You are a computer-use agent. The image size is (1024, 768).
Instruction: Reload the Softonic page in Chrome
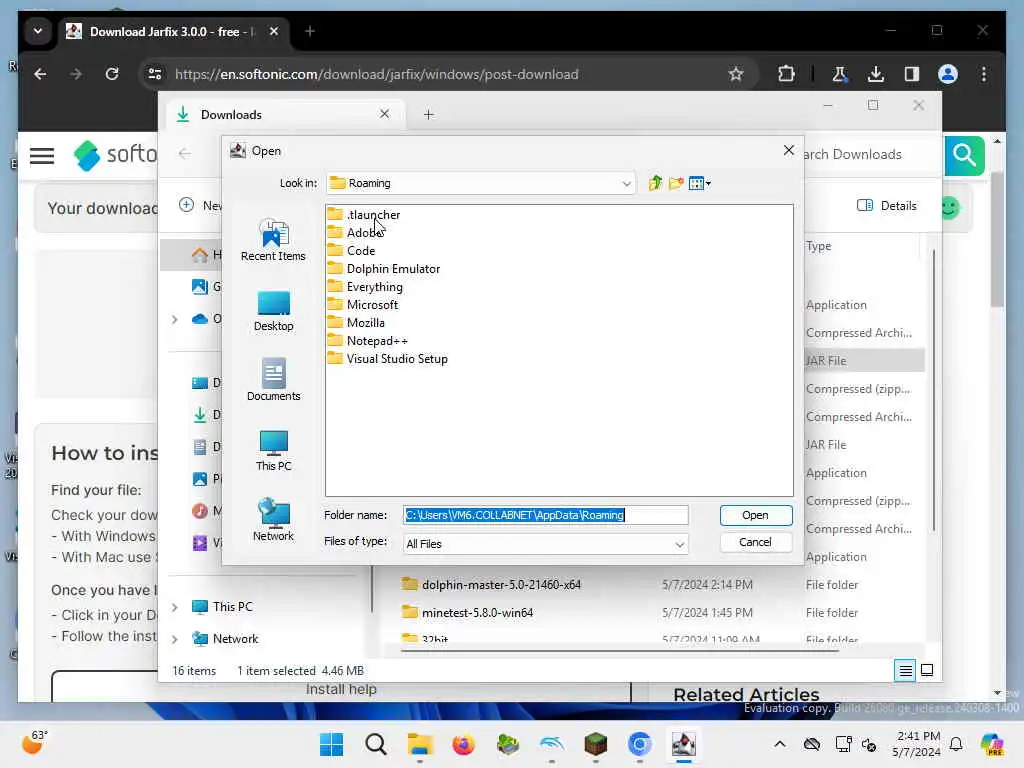(112, 74)
